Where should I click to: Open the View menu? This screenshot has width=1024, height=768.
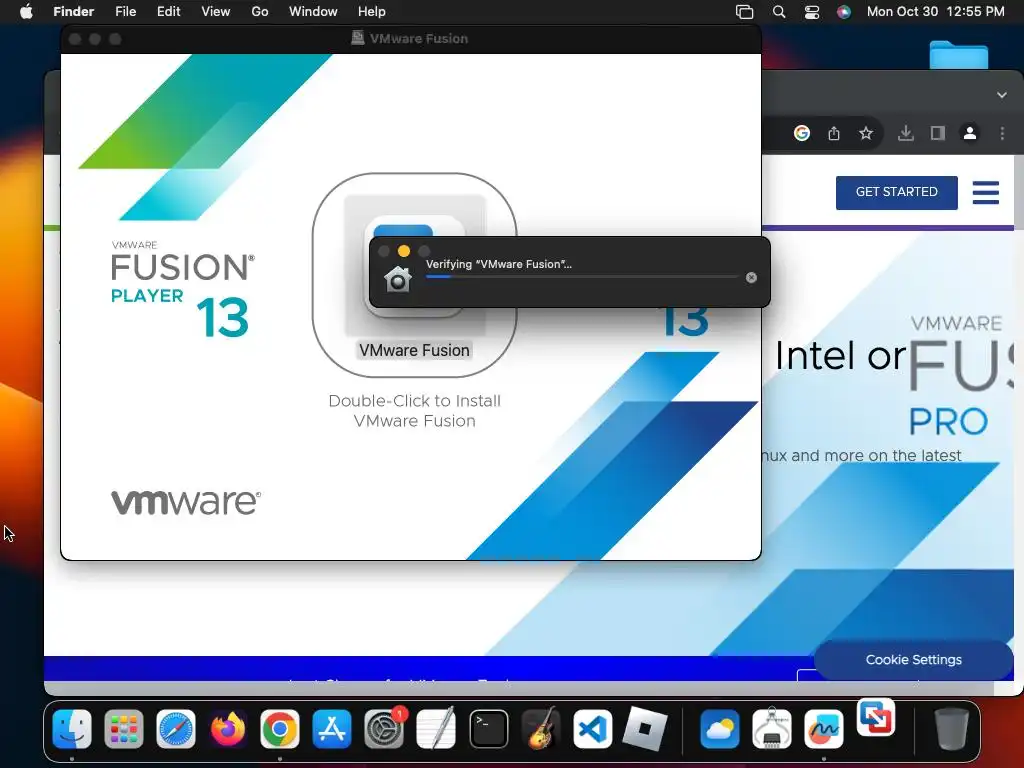coord(216,12)
